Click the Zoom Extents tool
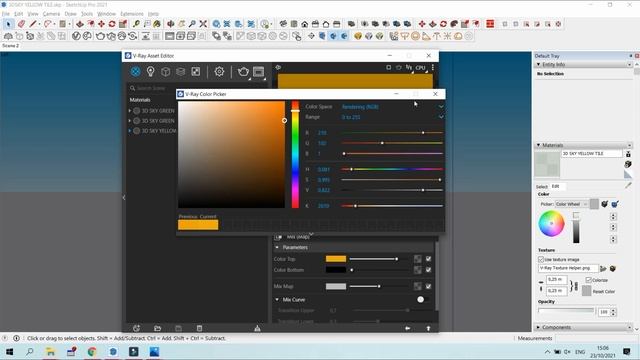Image resolution: width=640 pixels, height=360 pixels. click(x=203, y=24)
